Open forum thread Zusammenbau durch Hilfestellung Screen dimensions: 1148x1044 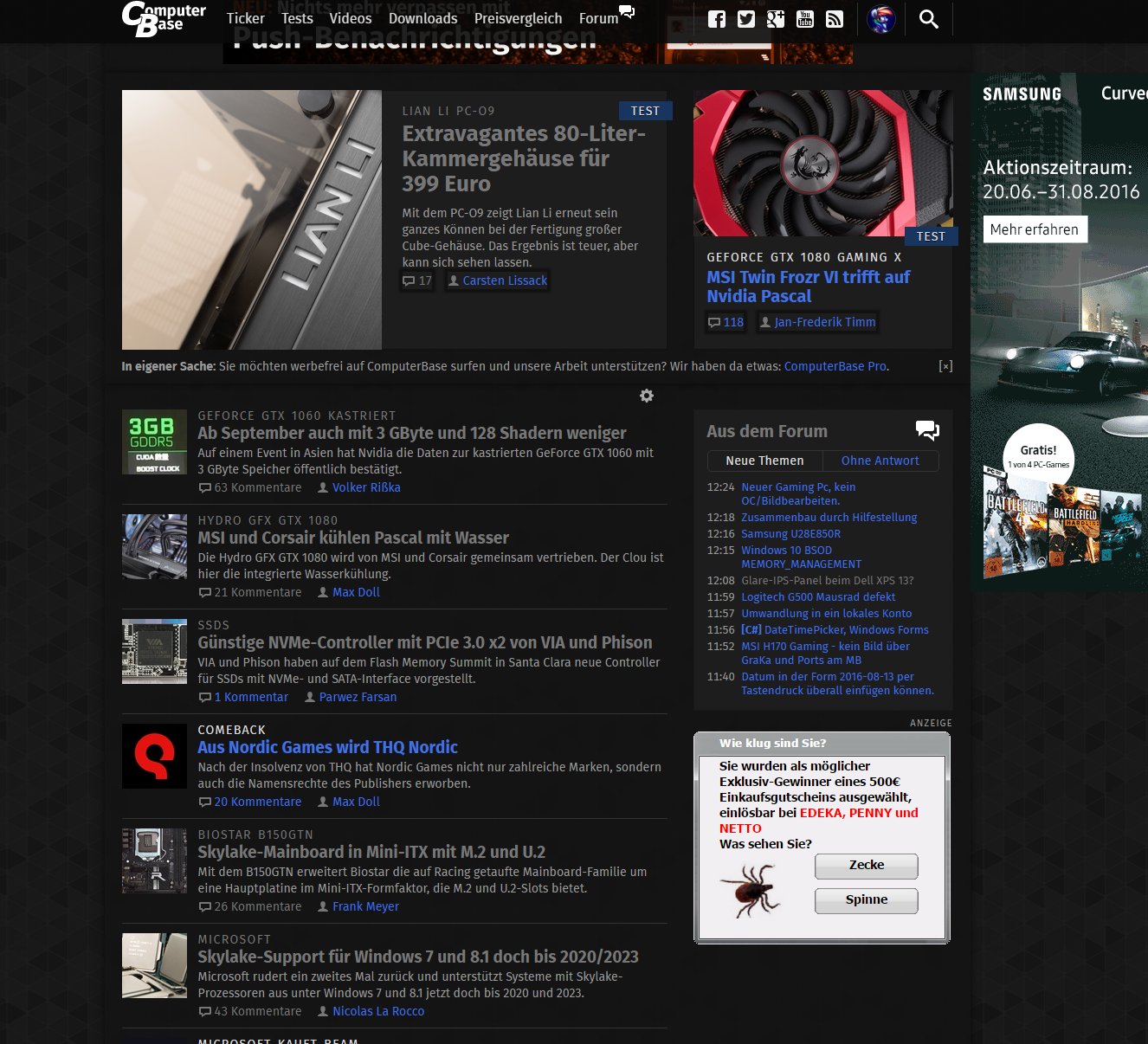point(829,518)
